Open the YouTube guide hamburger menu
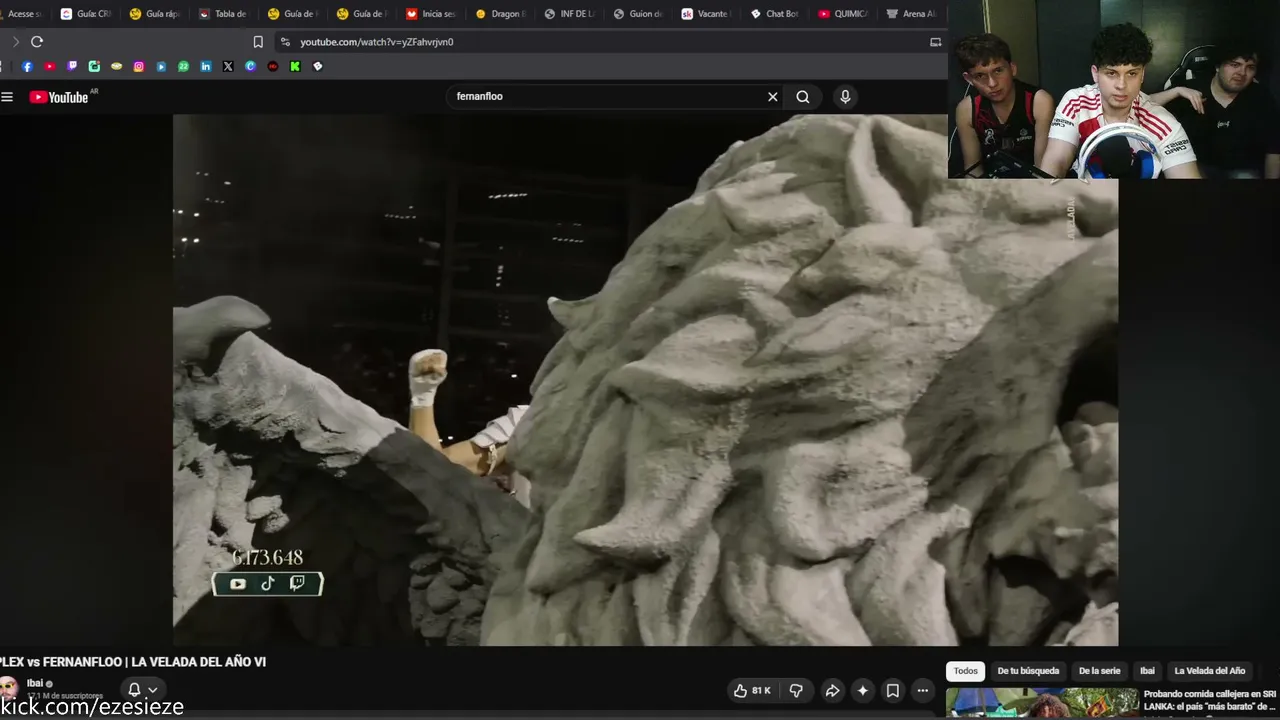 pos(7,97)
